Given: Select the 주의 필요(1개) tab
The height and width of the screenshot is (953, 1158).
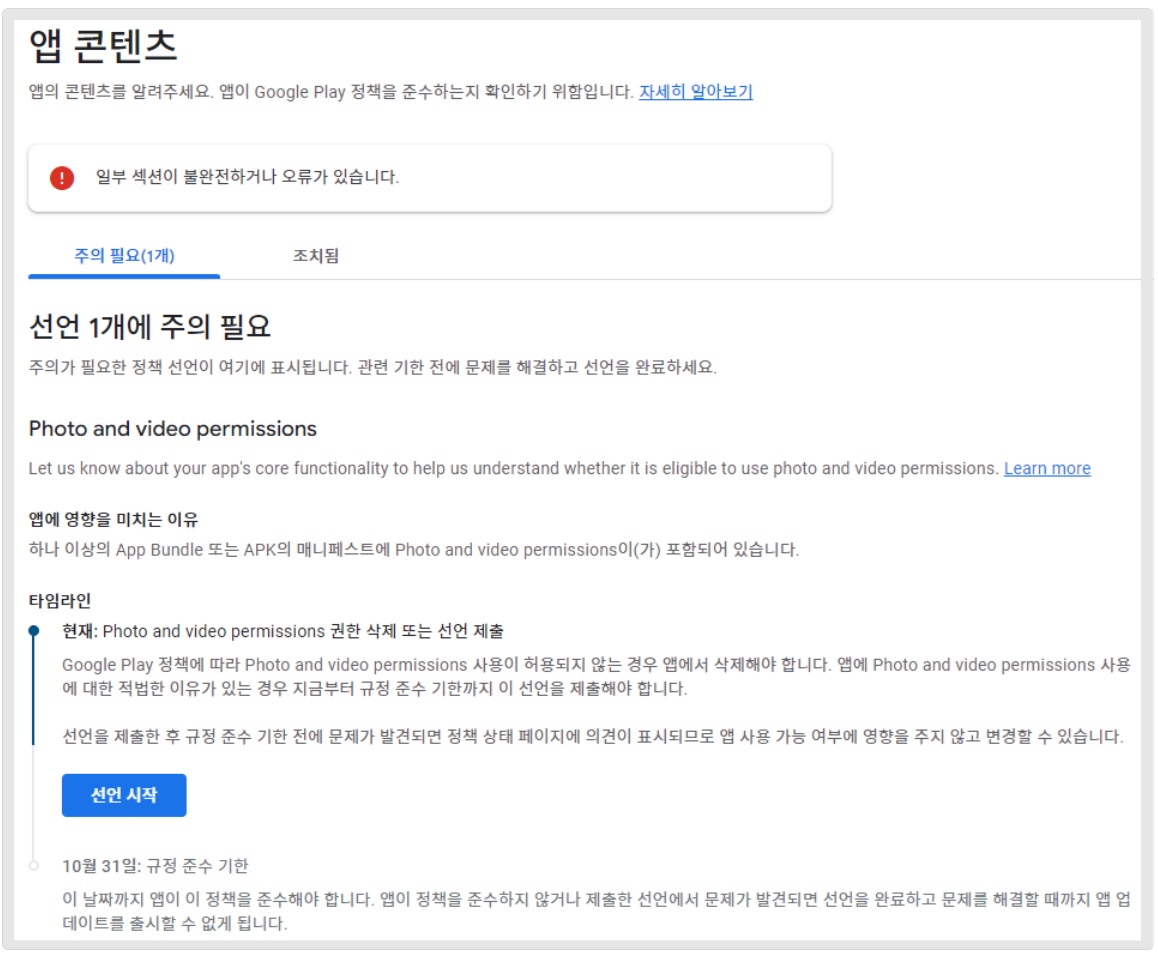Looking at the screenshot, I should pyautogui.click(x=124, y=256).
